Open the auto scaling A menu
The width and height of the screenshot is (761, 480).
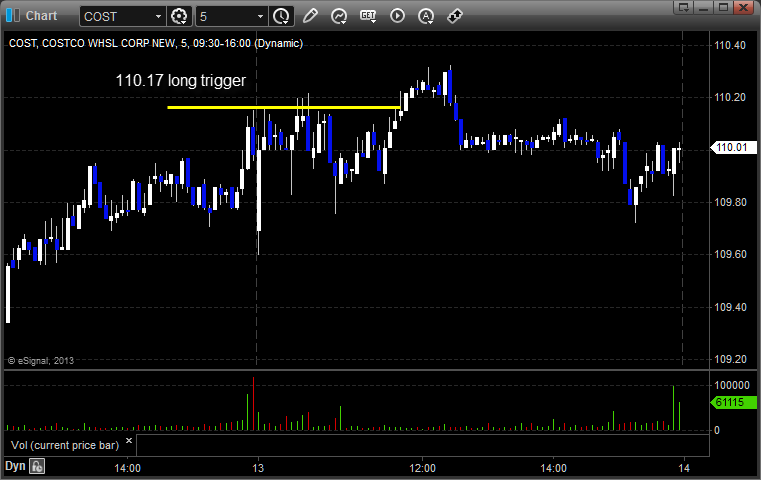[426, 16]
